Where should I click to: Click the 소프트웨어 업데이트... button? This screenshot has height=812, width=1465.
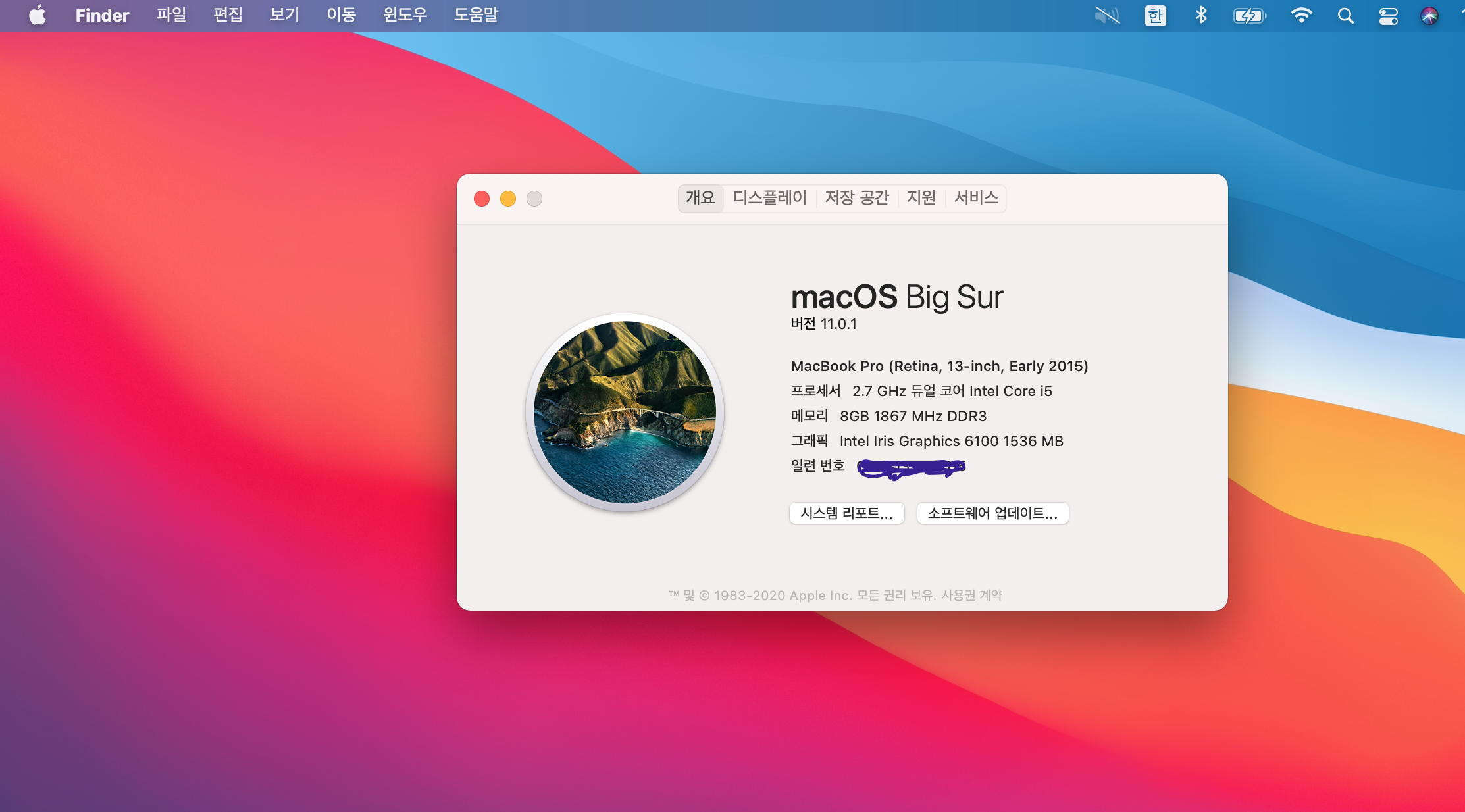[992, 513]
